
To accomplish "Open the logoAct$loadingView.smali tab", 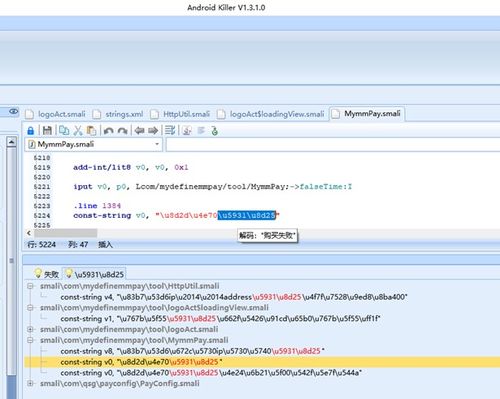I will [x=271, y=114].
